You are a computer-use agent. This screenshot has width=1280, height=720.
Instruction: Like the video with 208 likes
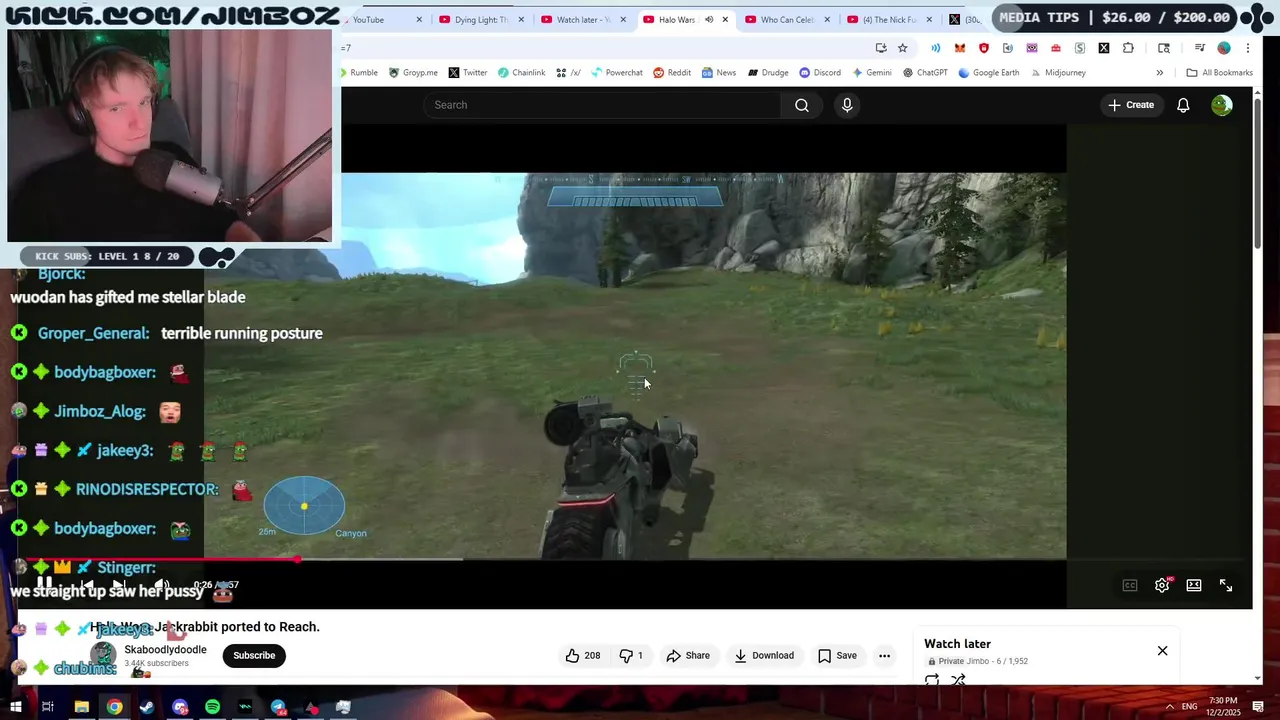[582, 656]
